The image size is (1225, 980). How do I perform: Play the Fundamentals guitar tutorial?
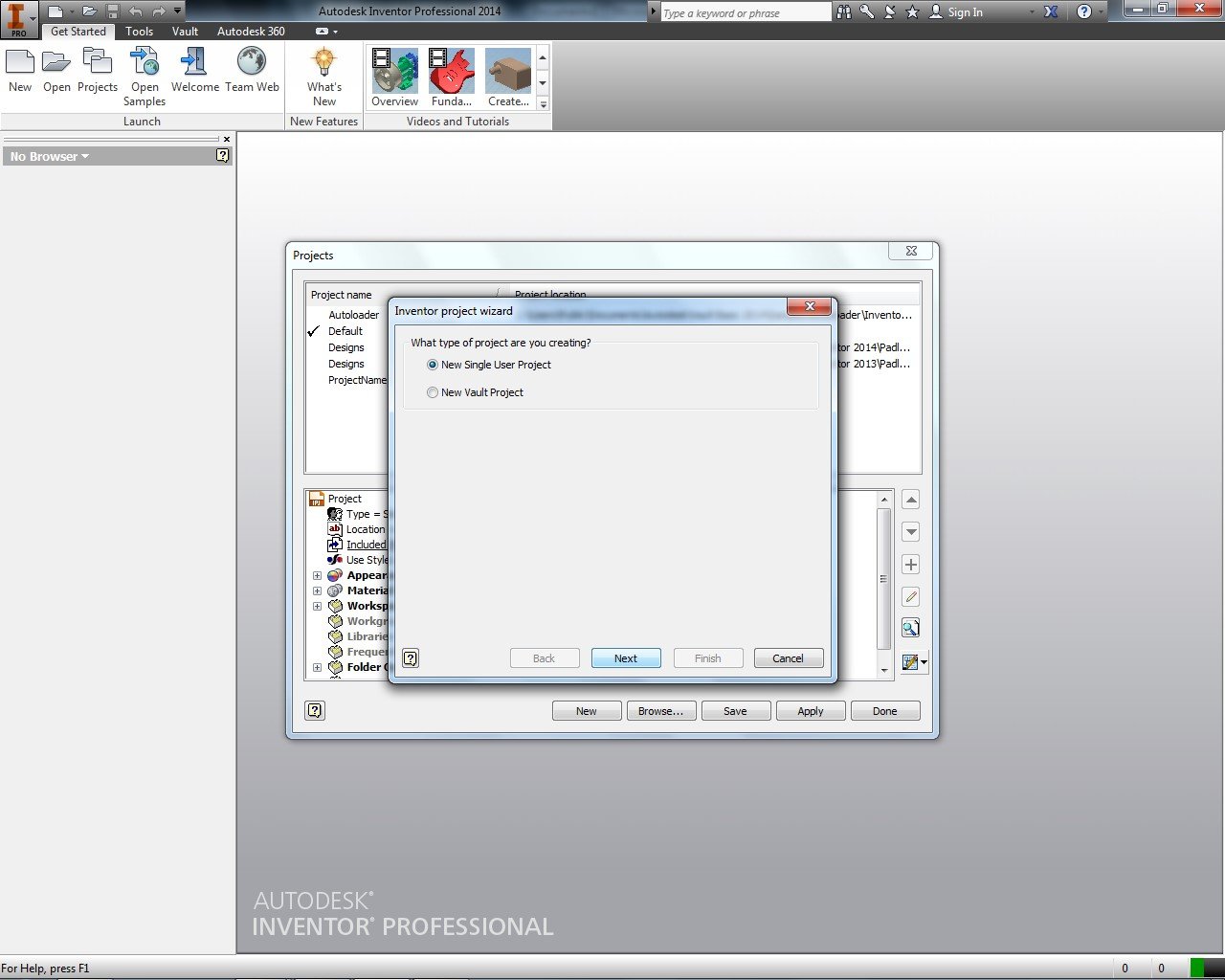coord(452,77)
